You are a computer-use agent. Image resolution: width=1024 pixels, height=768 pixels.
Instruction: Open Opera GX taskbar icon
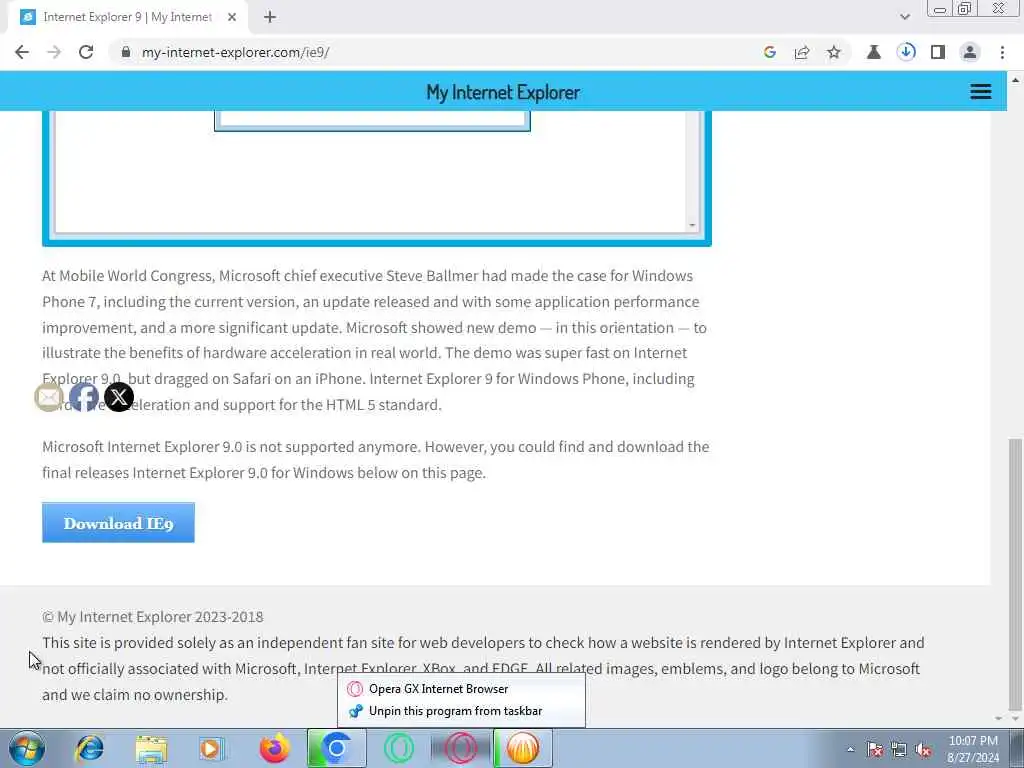pyautogui.click(x=460, y=748)
